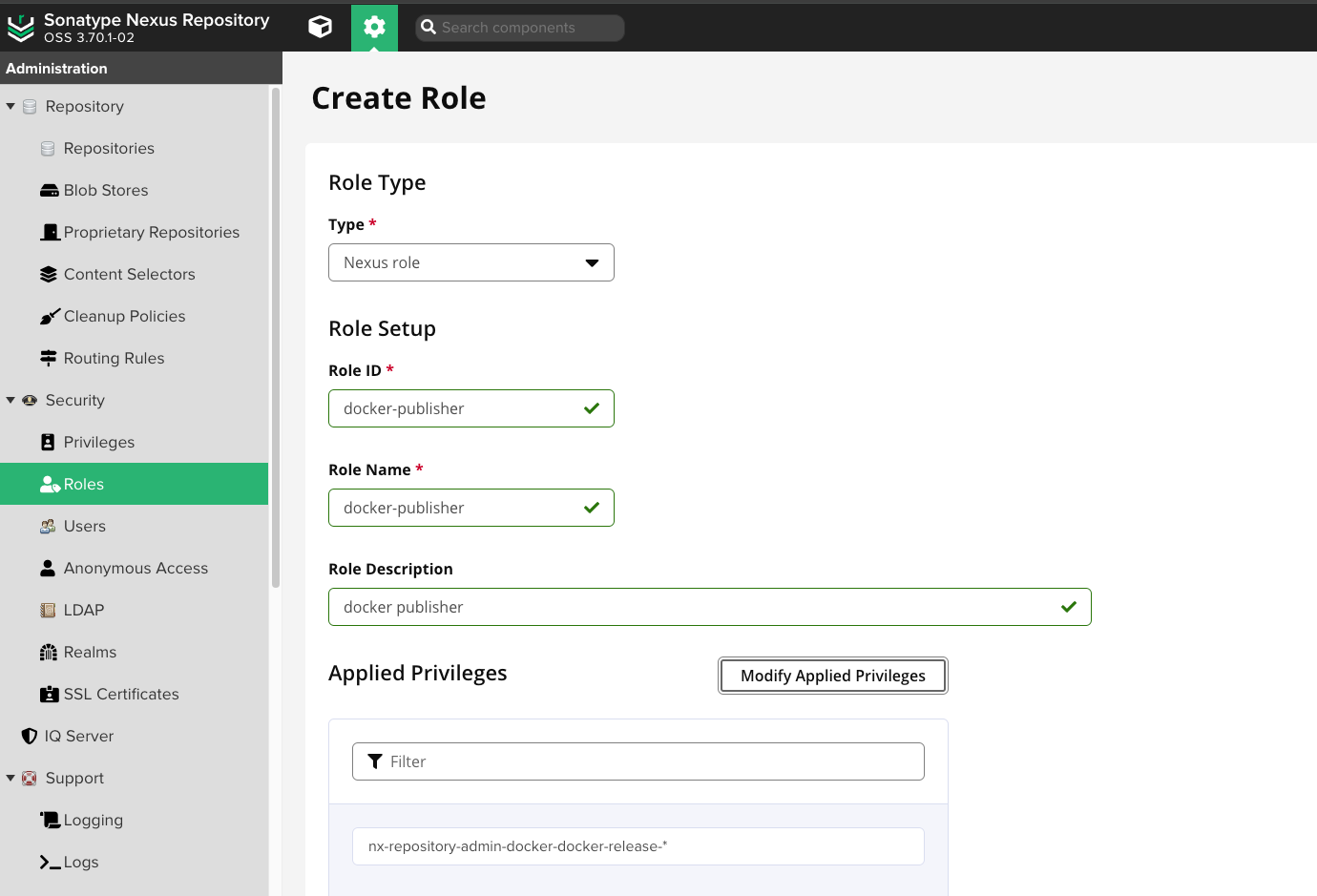Click the privileges Filter input
Viewport: 1317px width, 896px height.
(x=638, y=761)
